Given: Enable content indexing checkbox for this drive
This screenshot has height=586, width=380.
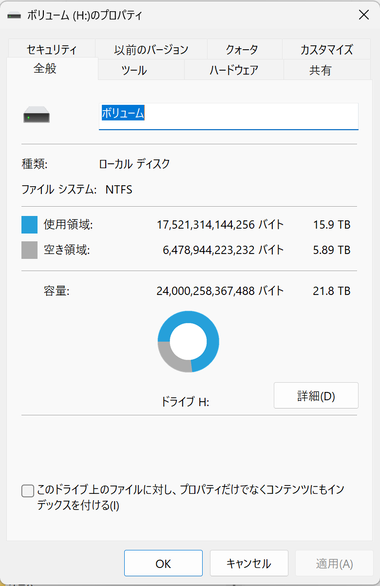Looking at the screenshot, I should [x=28, y=491].
